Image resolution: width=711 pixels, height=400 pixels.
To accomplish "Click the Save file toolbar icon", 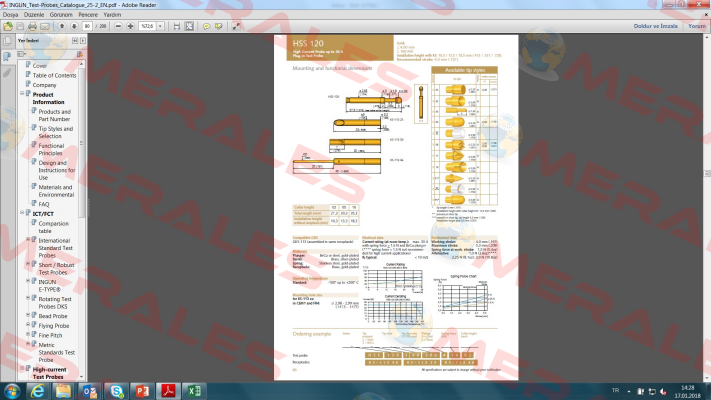I will 20,26.
